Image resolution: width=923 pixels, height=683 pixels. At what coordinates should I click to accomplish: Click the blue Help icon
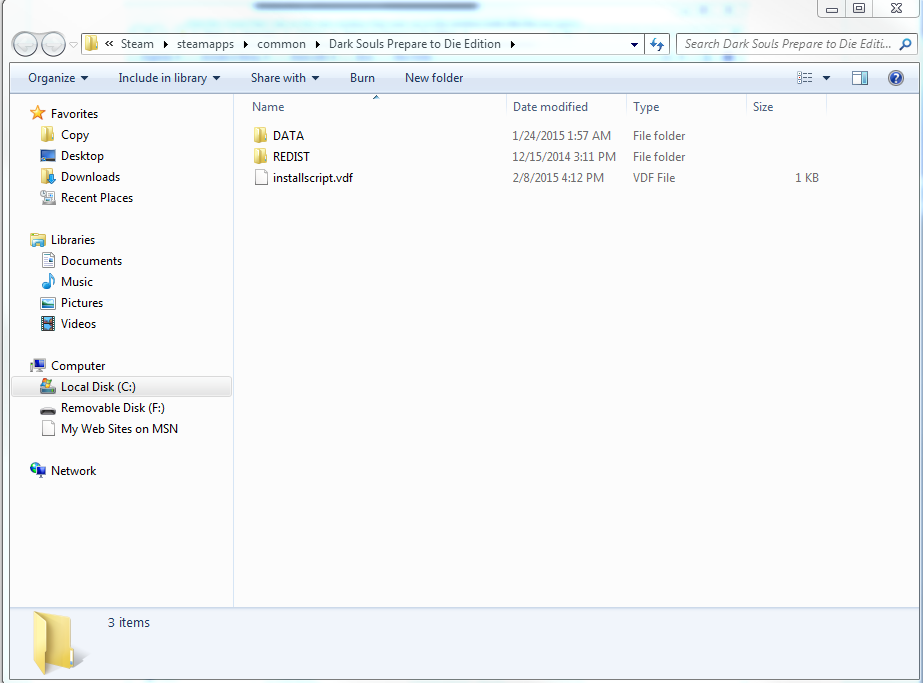coord(896,78)
